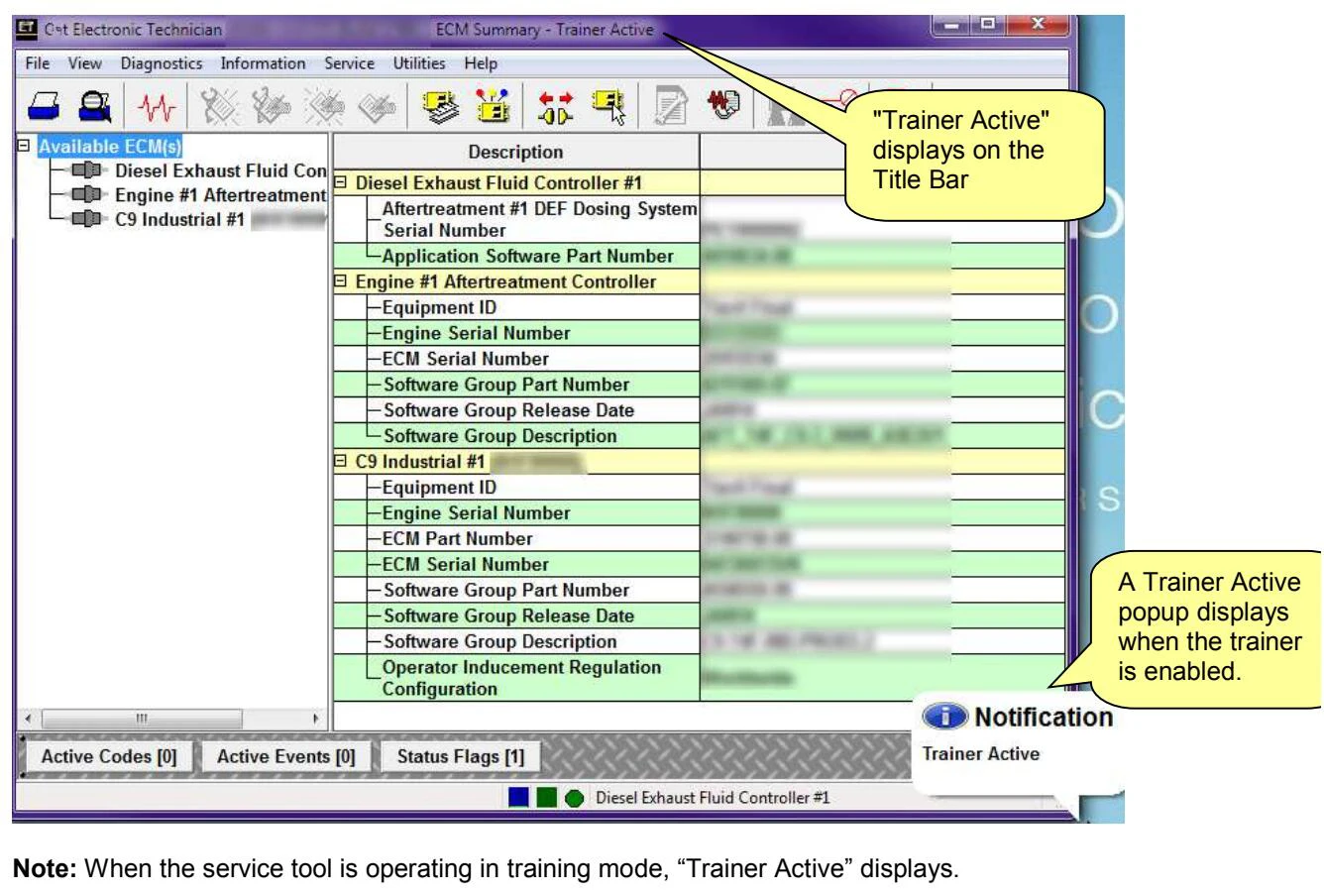This screenshot has height=896, width=1324.
Task: Open the Diagnostics menu
Action: click(162, 63)
